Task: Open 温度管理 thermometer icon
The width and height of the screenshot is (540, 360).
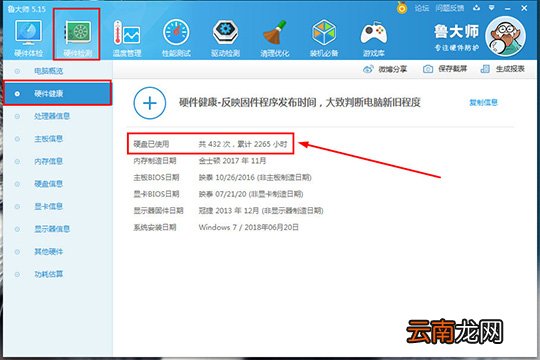Action: click(127, 33)
